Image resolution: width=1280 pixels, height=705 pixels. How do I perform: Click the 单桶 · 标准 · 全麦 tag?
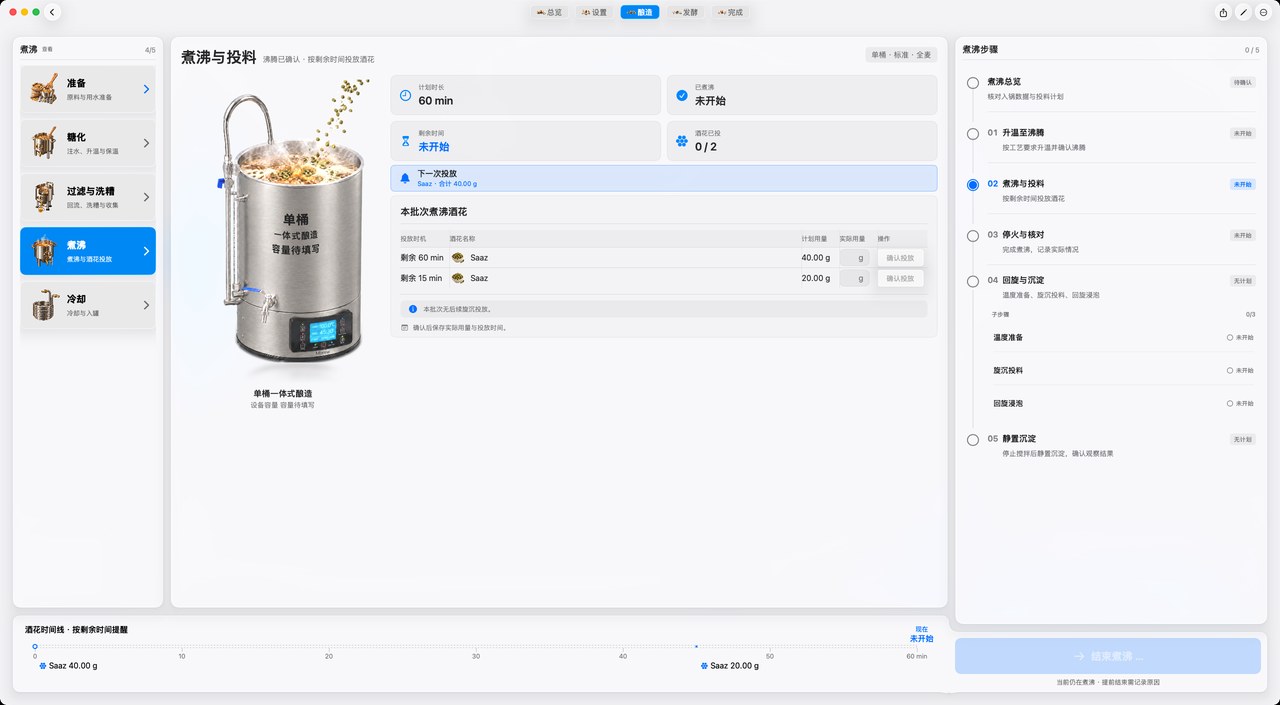click(901, 54)
